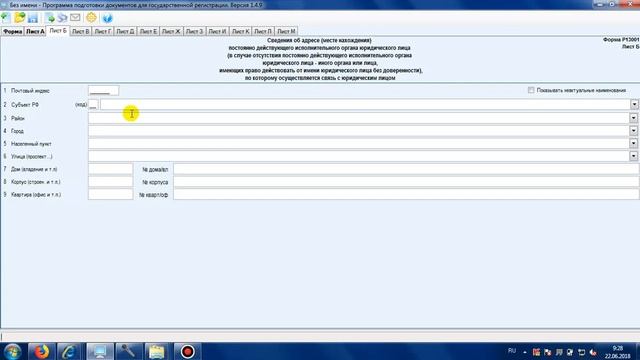
Task: Switch to the Форма tab
Action: tap(12, 31)
